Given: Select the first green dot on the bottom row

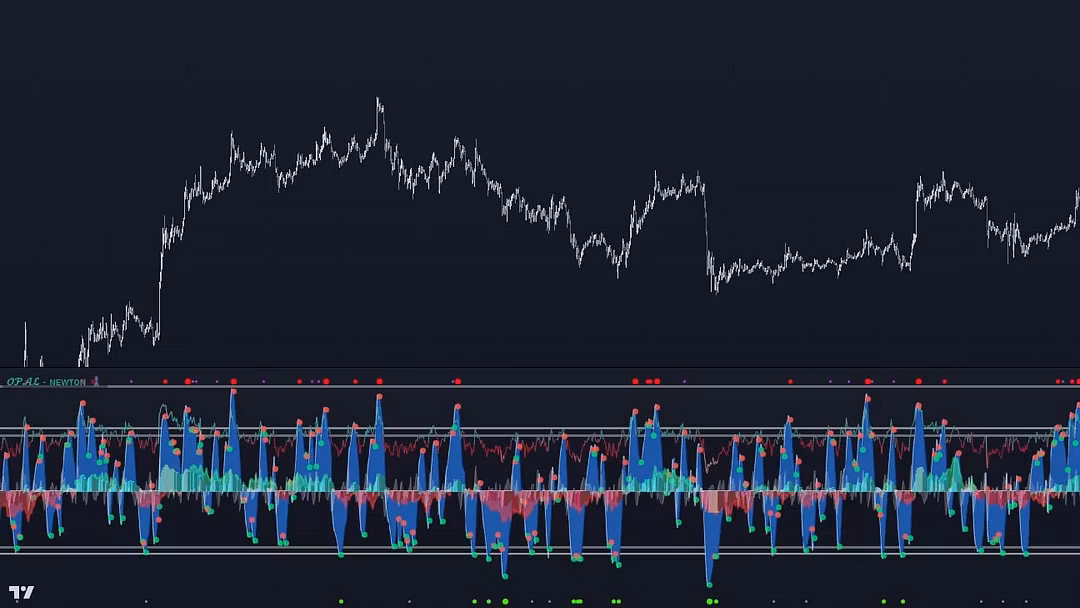Looking at the screenshot, I should coord(341,601).
